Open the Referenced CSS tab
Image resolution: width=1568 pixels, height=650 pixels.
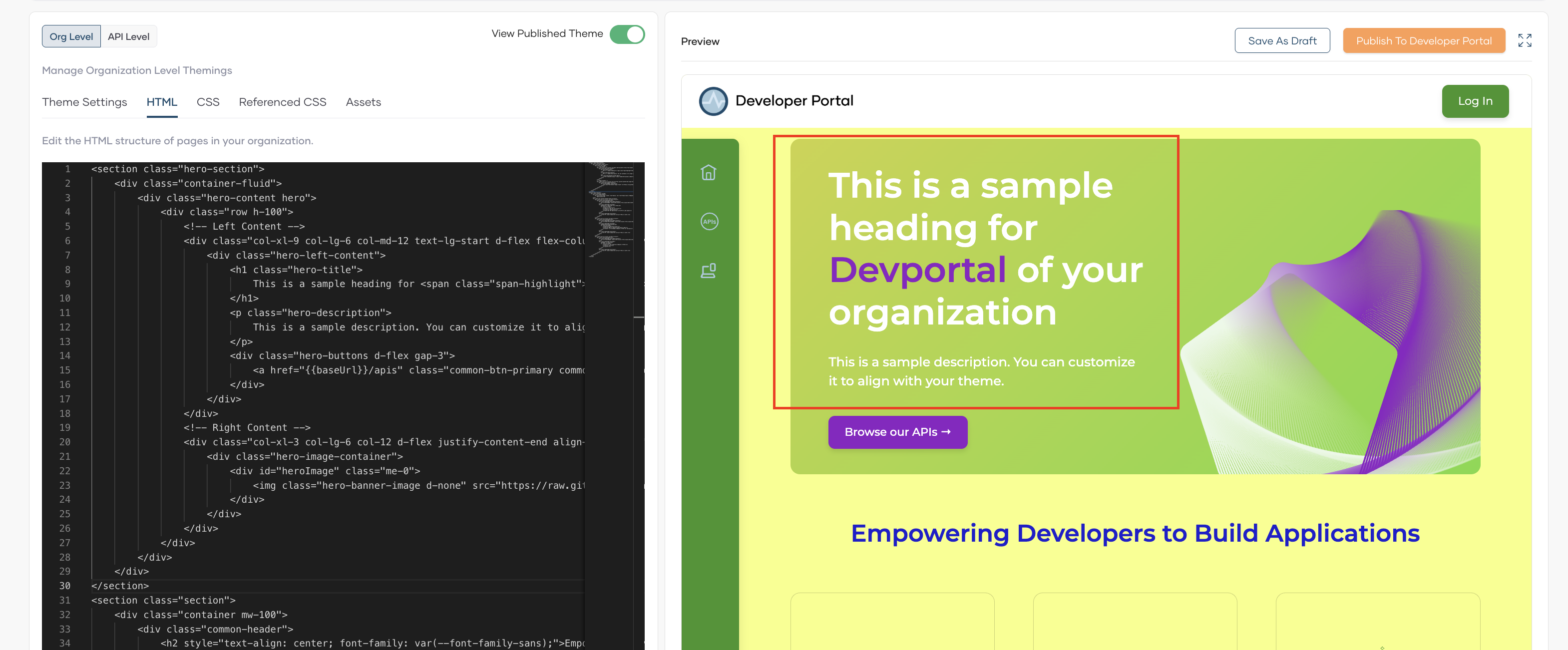click(x=283, y=102)
